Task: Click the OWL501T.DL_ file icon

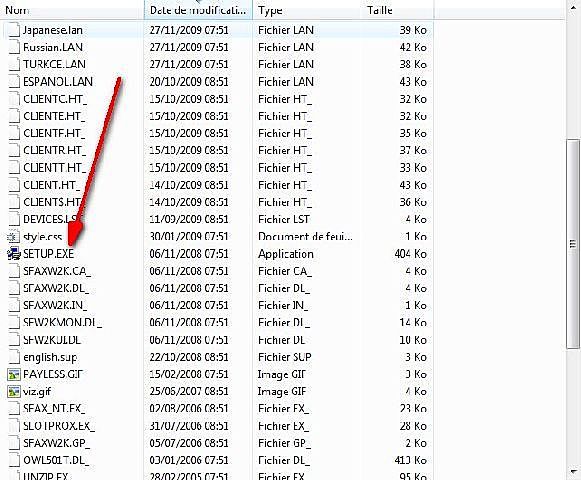Action: tap(14, 460)
